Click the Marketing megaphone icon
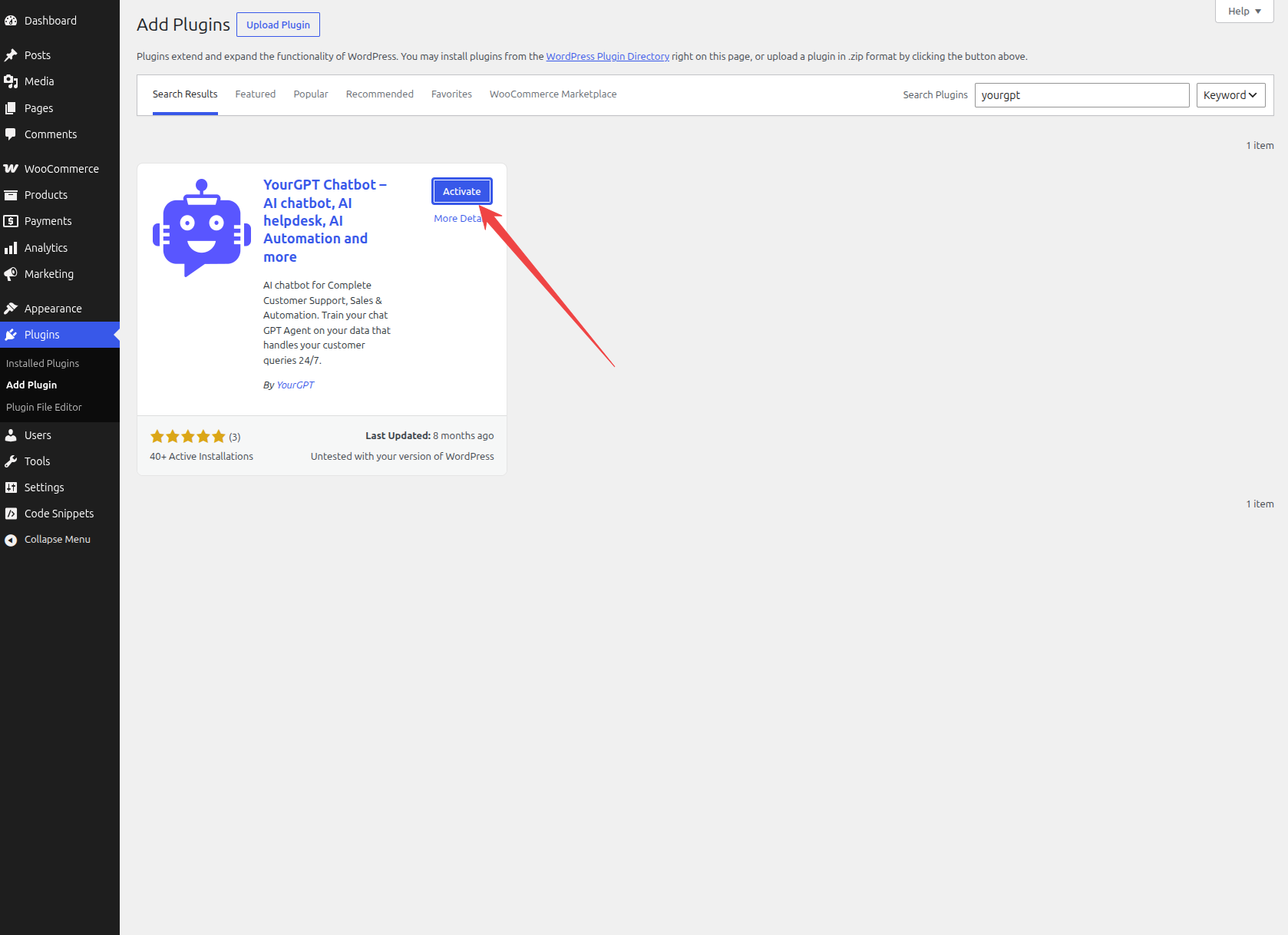1288x935 pixels. (11, 274)
